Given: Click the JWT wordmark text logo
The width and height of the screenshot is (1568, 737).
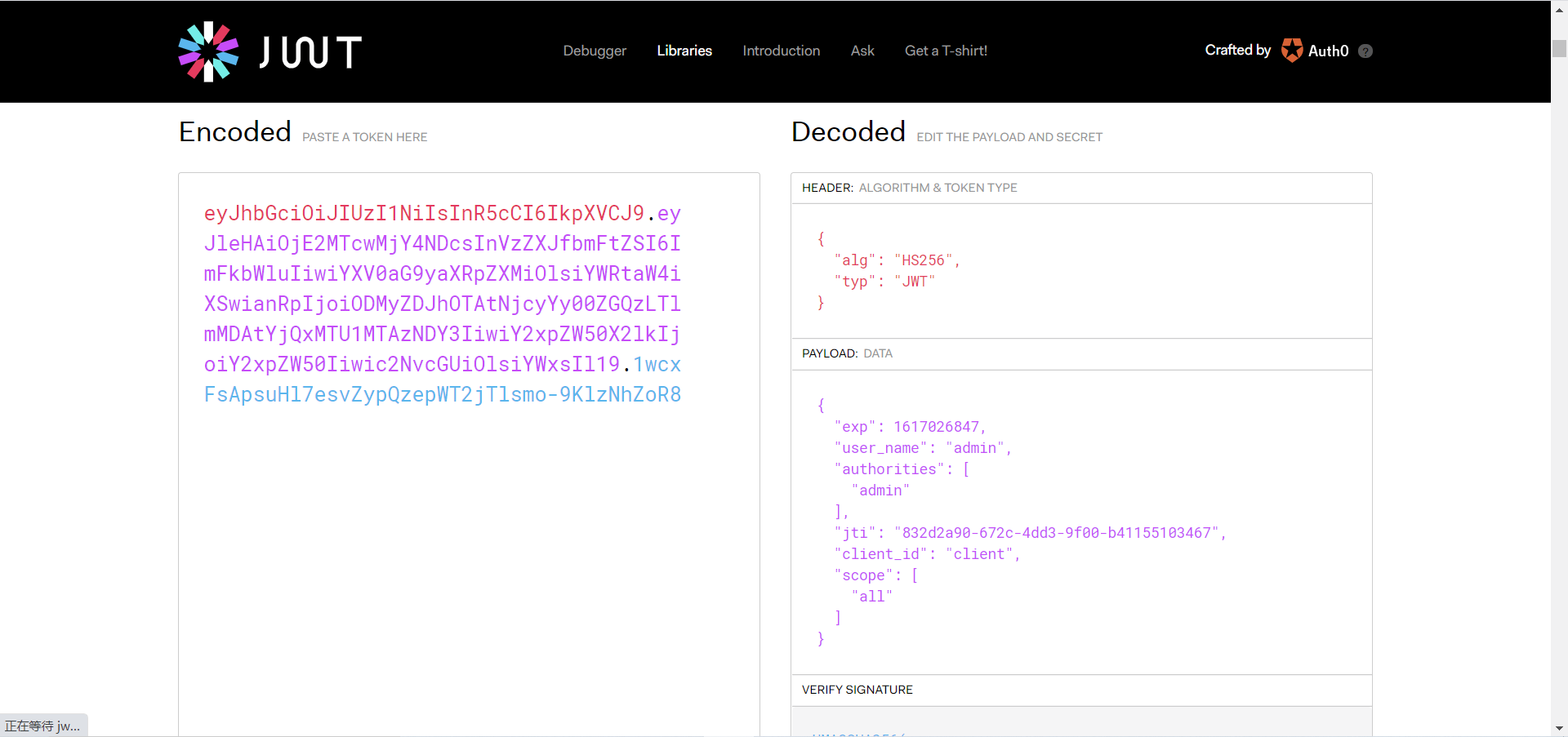Looking at the screenshot, I should (x=310, y=52).
